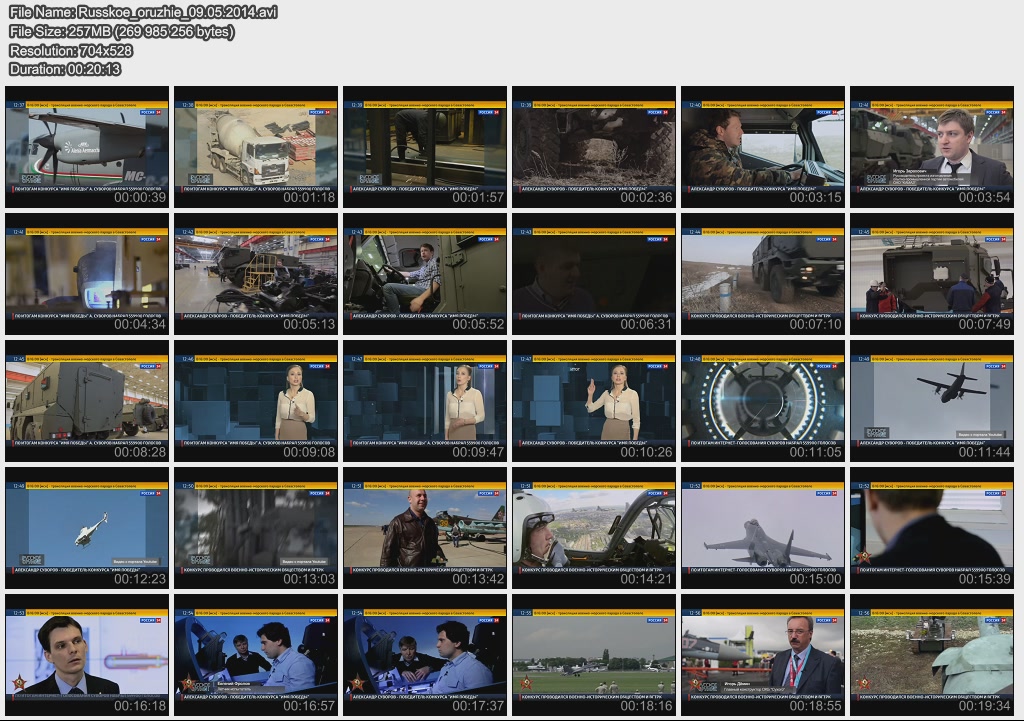
Task: Click the file name Russkoe_oruzhie_09.05.2014.avi text
Action: [143, 12]
